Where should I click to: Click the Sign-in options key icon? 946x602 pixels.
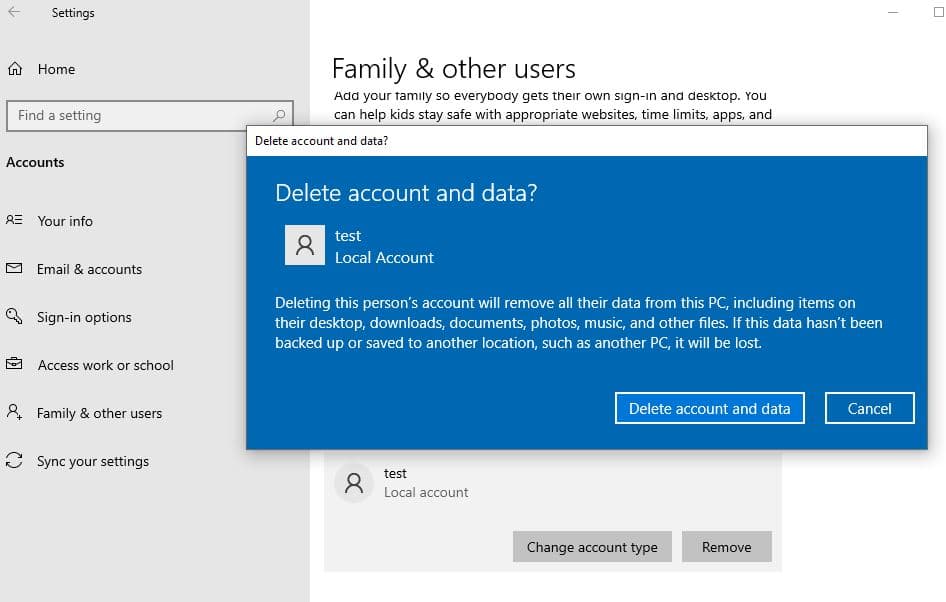coord(15,317)
